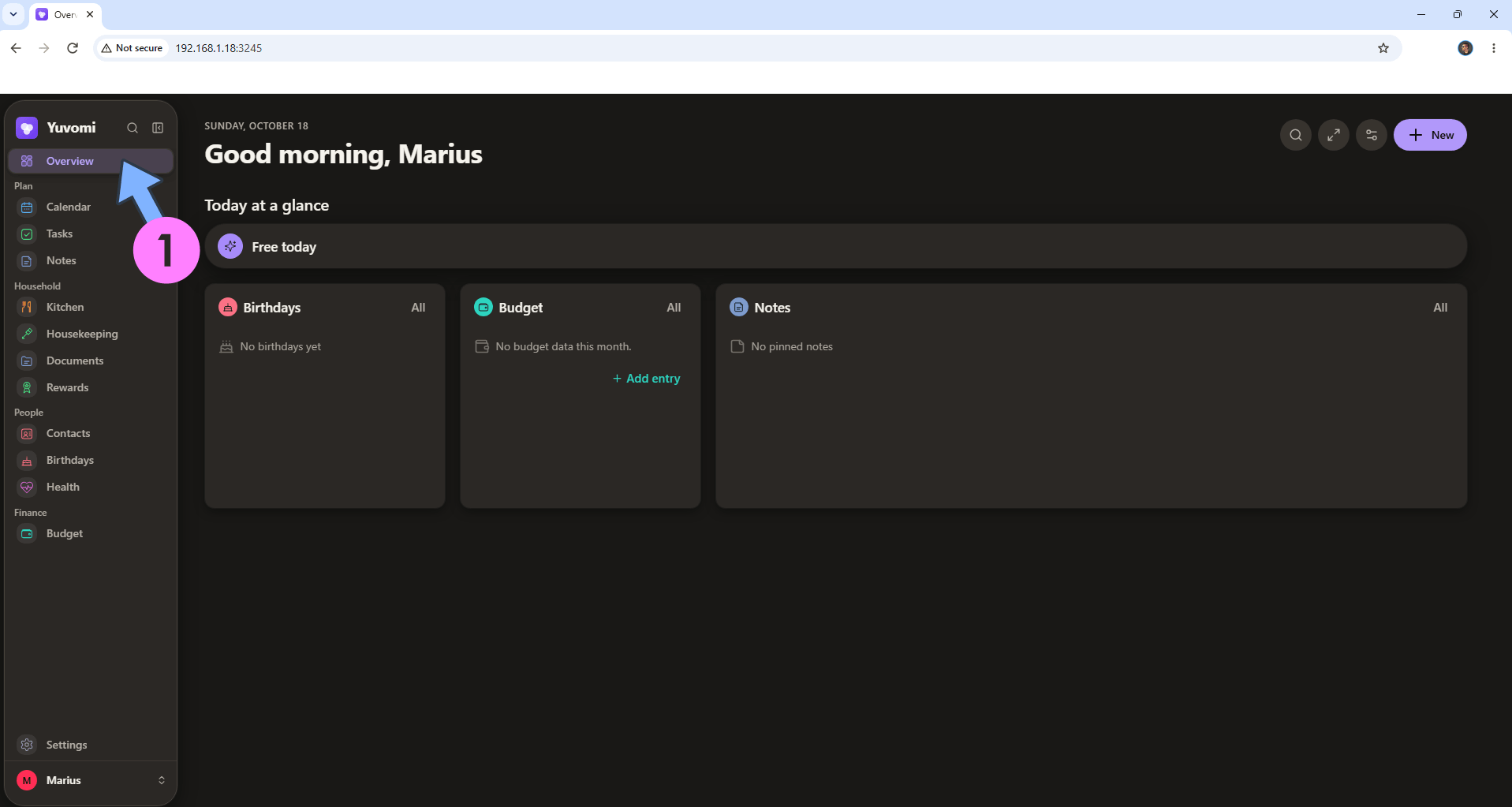The image size is (1512, 807).
Task: Click the No pinned notes text
Action: pyautogui.click(x=792, y=347)
